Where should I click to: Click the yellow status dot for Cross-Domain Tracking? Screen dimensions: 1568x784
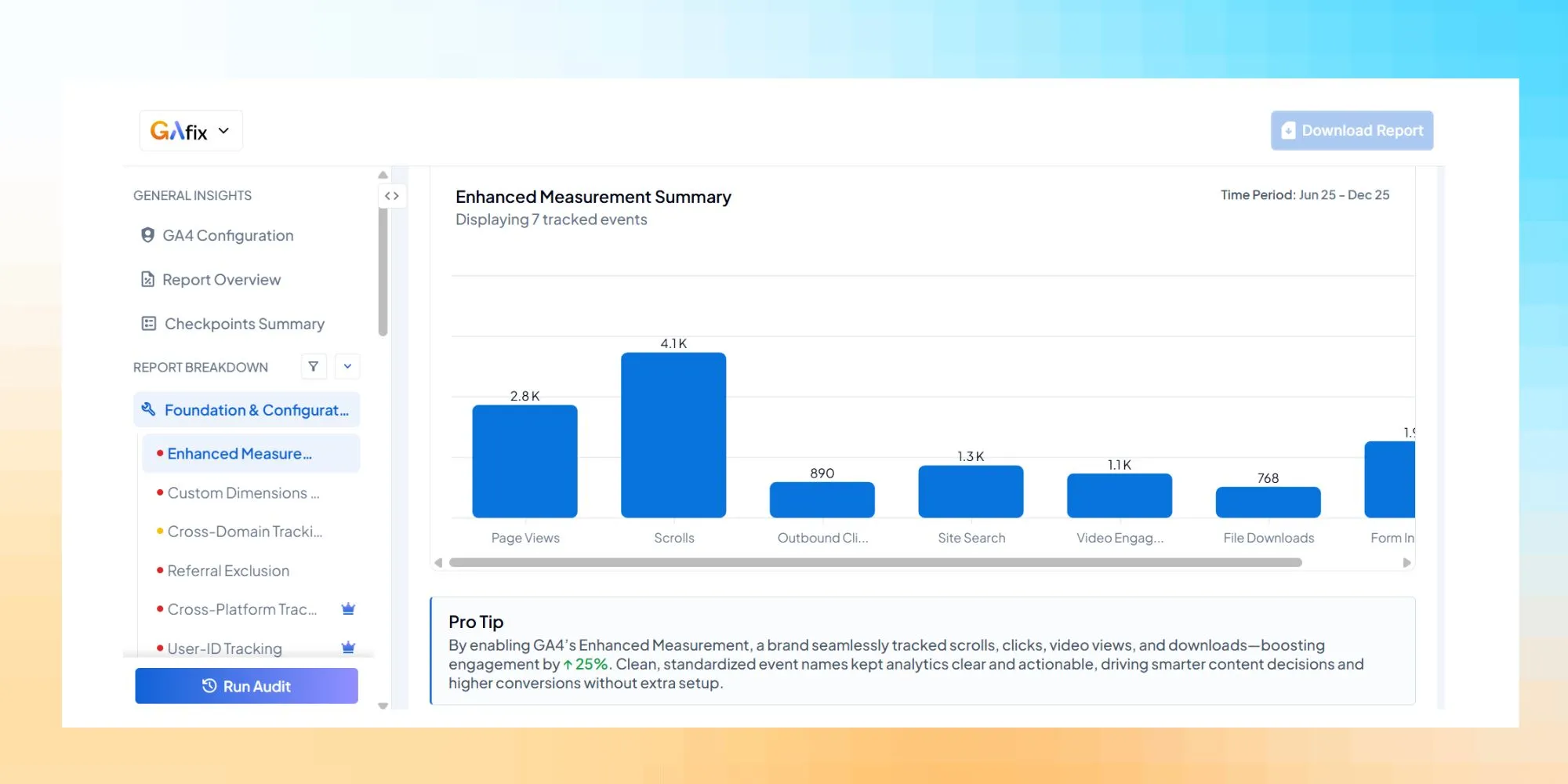click(159, 532)
